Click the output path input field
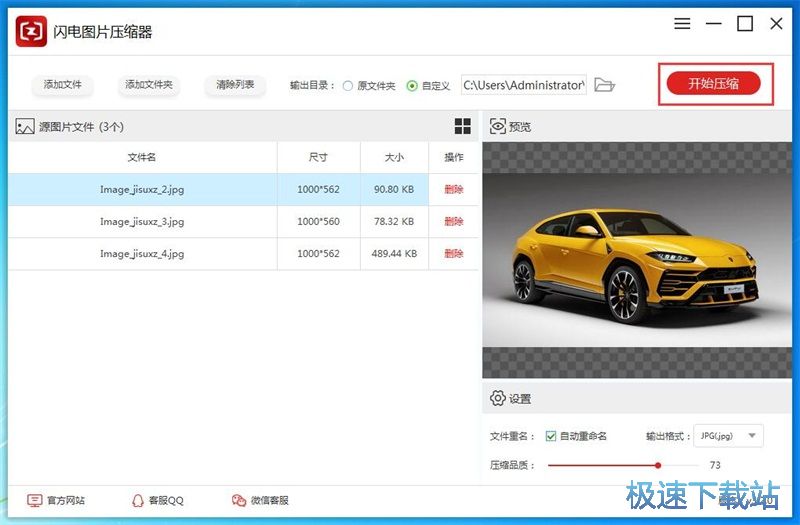Screen dimensions: 800x525 523,85
